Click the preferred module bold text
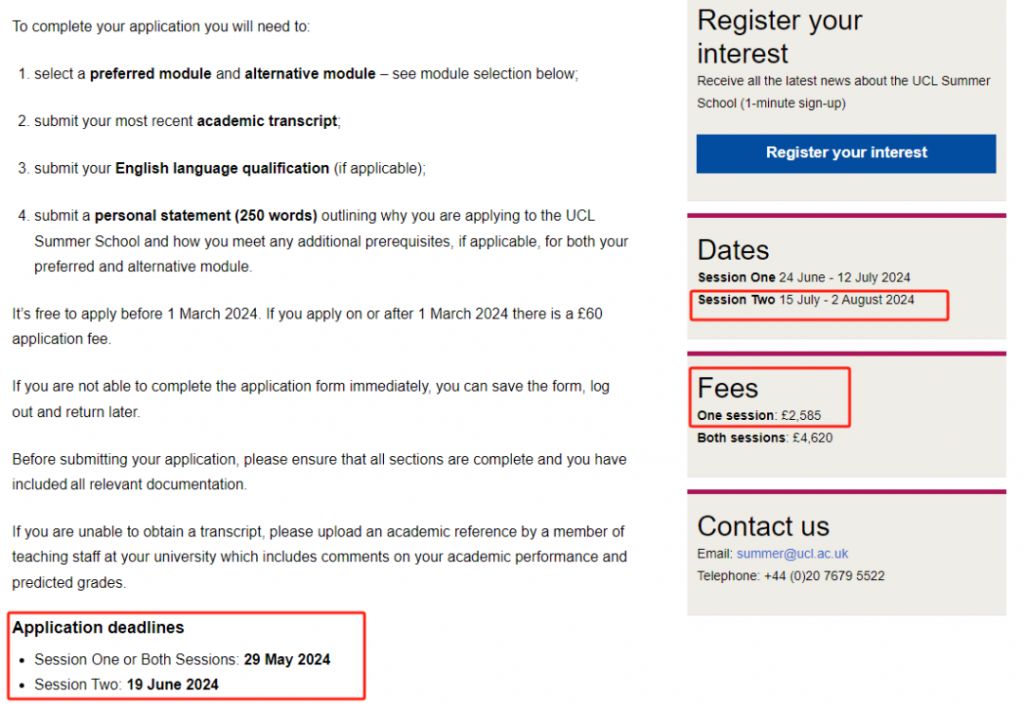The height and width of the screenshot is (711, 1024). coord(150,74)
